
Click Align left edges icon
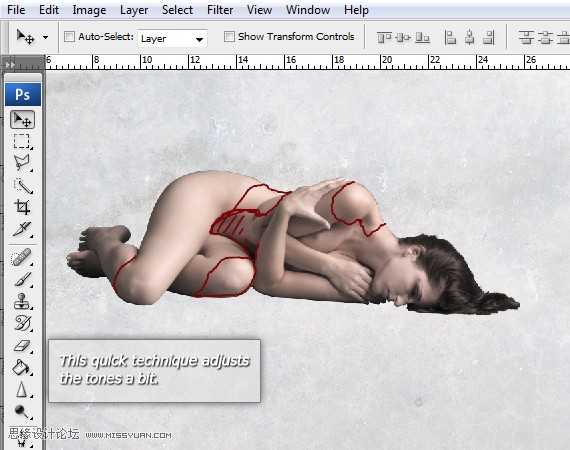(450, 37)
